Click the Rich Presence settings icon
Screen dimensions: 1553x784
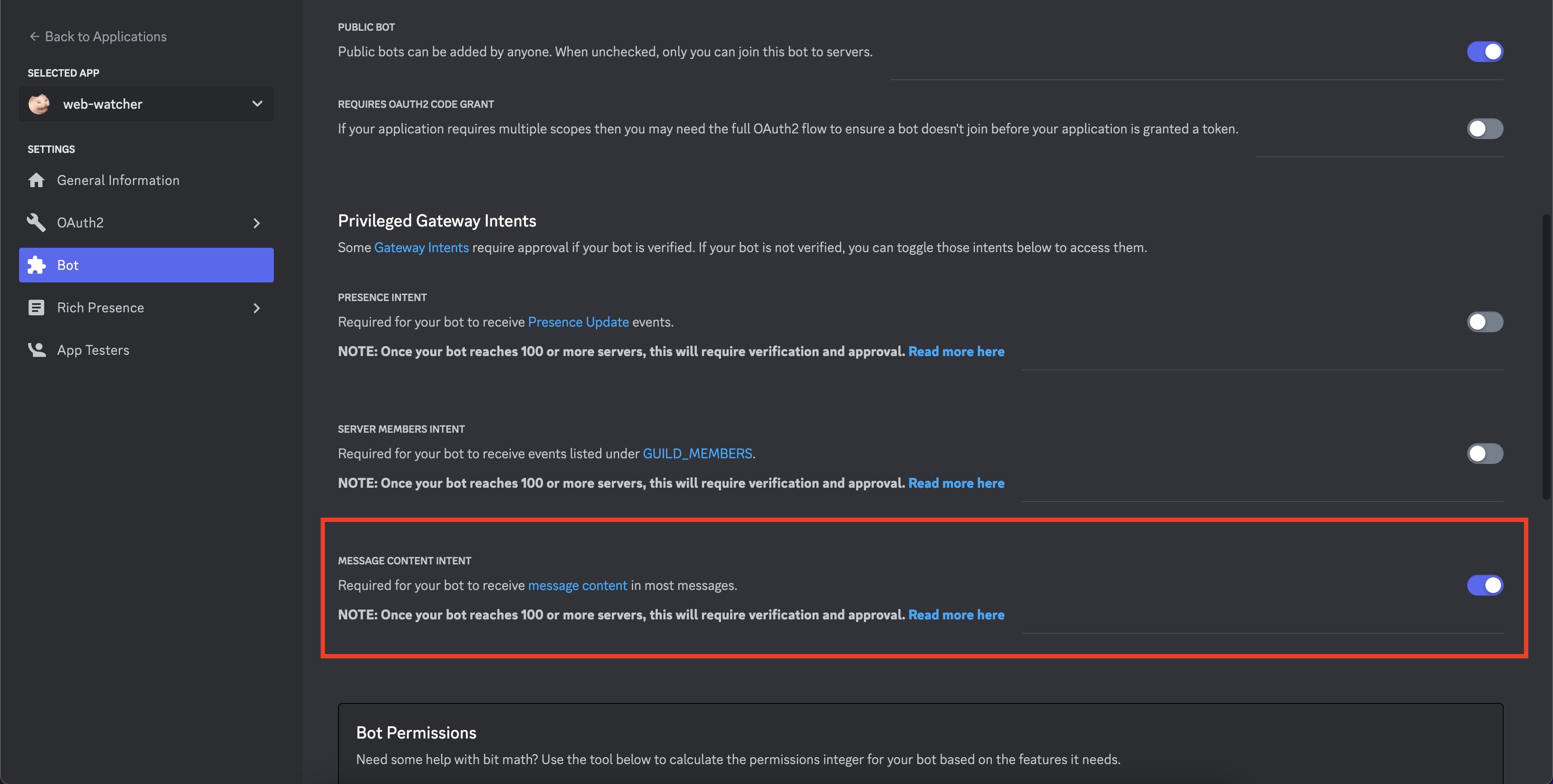36,308
